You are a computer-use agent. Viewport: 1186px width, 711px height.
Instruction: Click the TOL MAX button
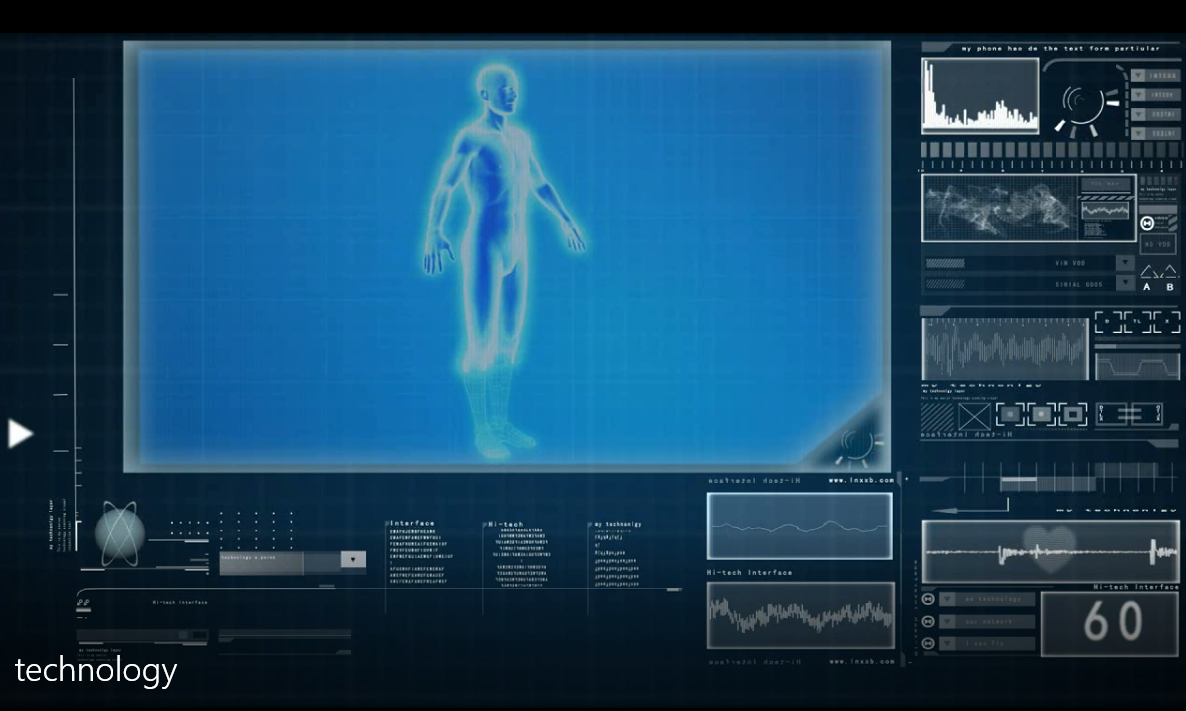(x=1105, y=185)
